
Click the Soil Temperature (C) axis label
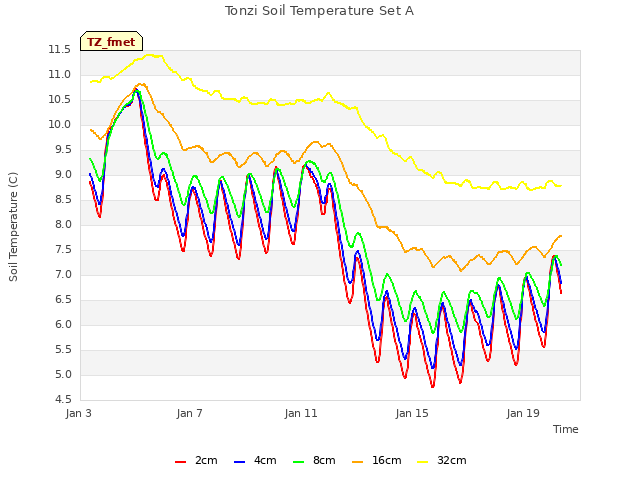(x=13, y=227)
